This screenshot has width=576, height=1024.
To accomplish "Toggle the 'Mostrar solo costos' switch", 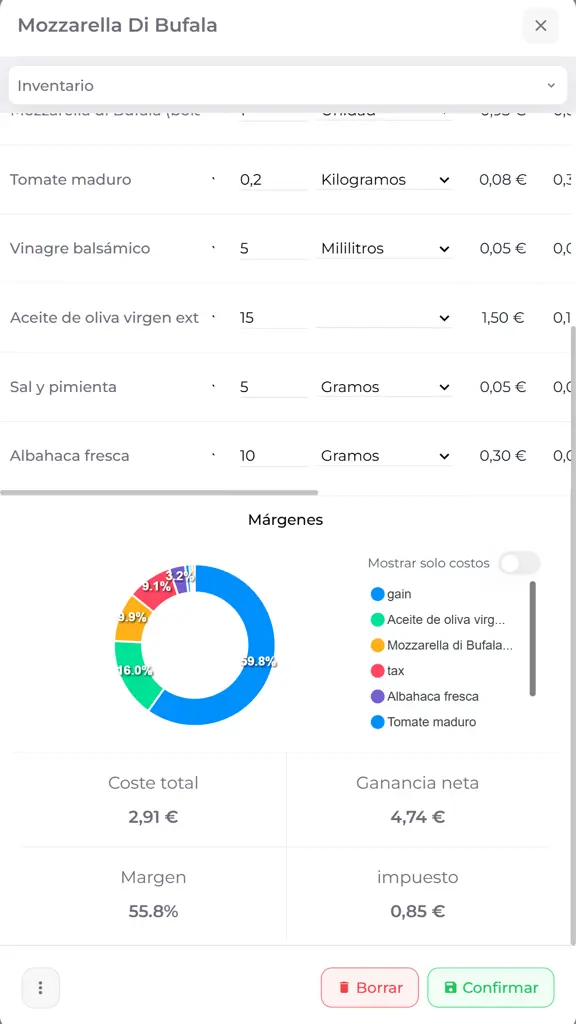I will (518, 563).
